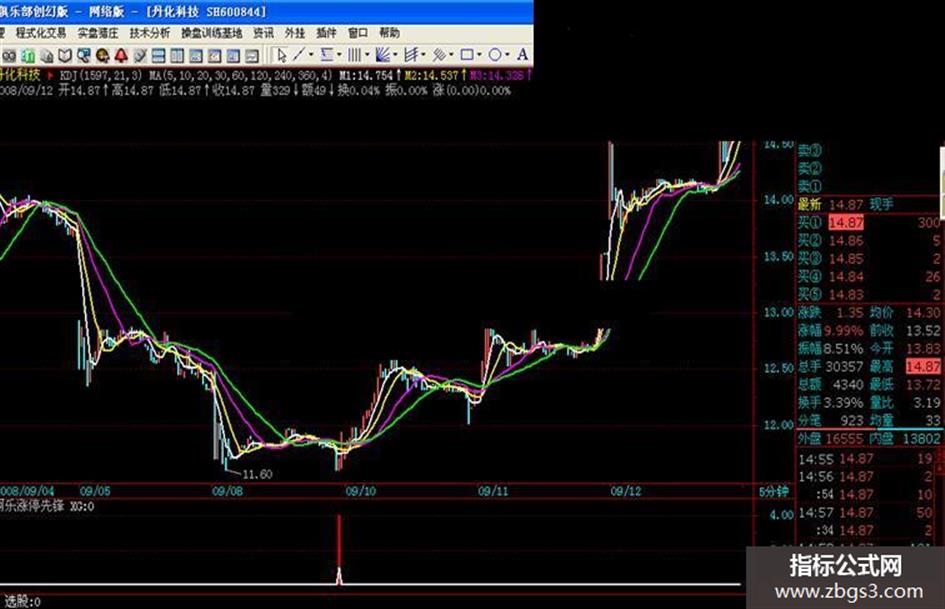
Task: Click the red signal spike in indicator panel
Action: point(339,549)
